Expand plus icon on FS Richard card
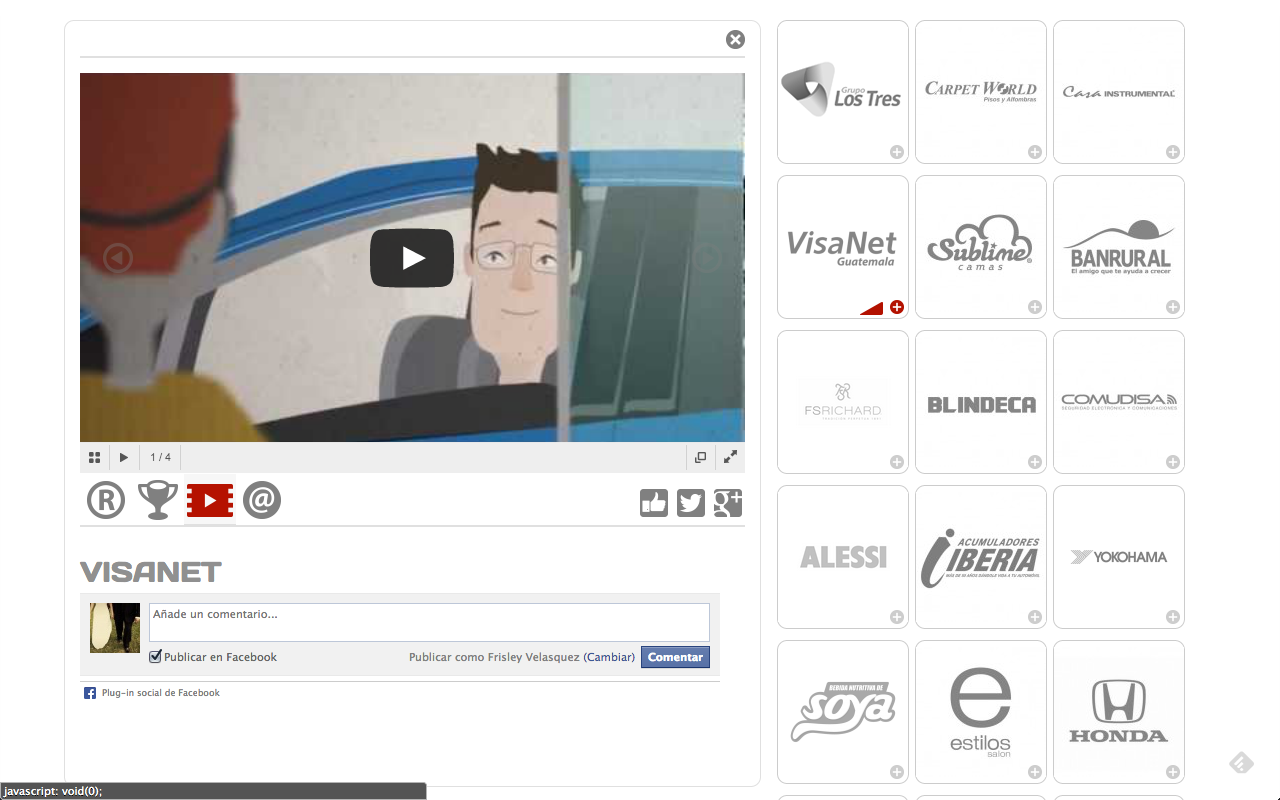1280x800 pixels. coord(897,462)
